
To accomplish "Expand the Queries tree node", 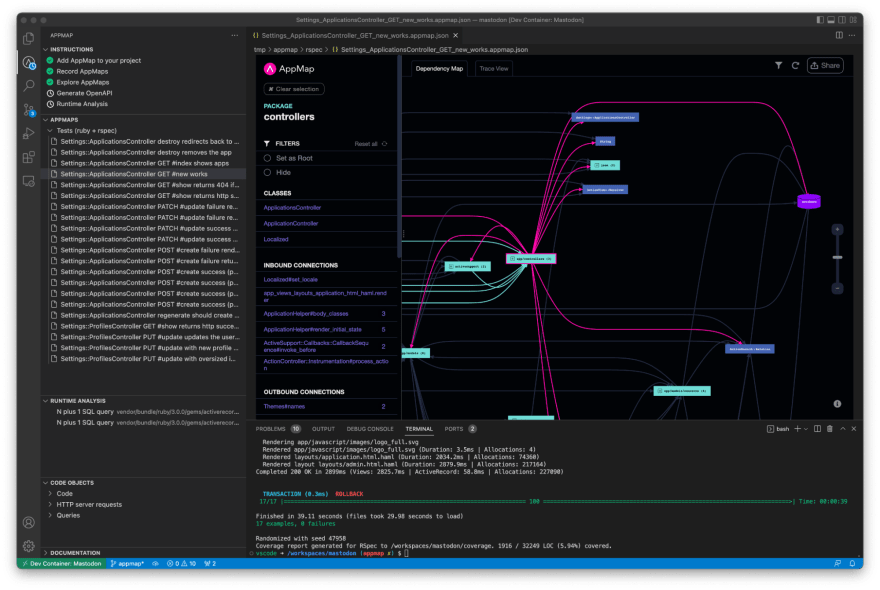I will (x=68, y=515).
